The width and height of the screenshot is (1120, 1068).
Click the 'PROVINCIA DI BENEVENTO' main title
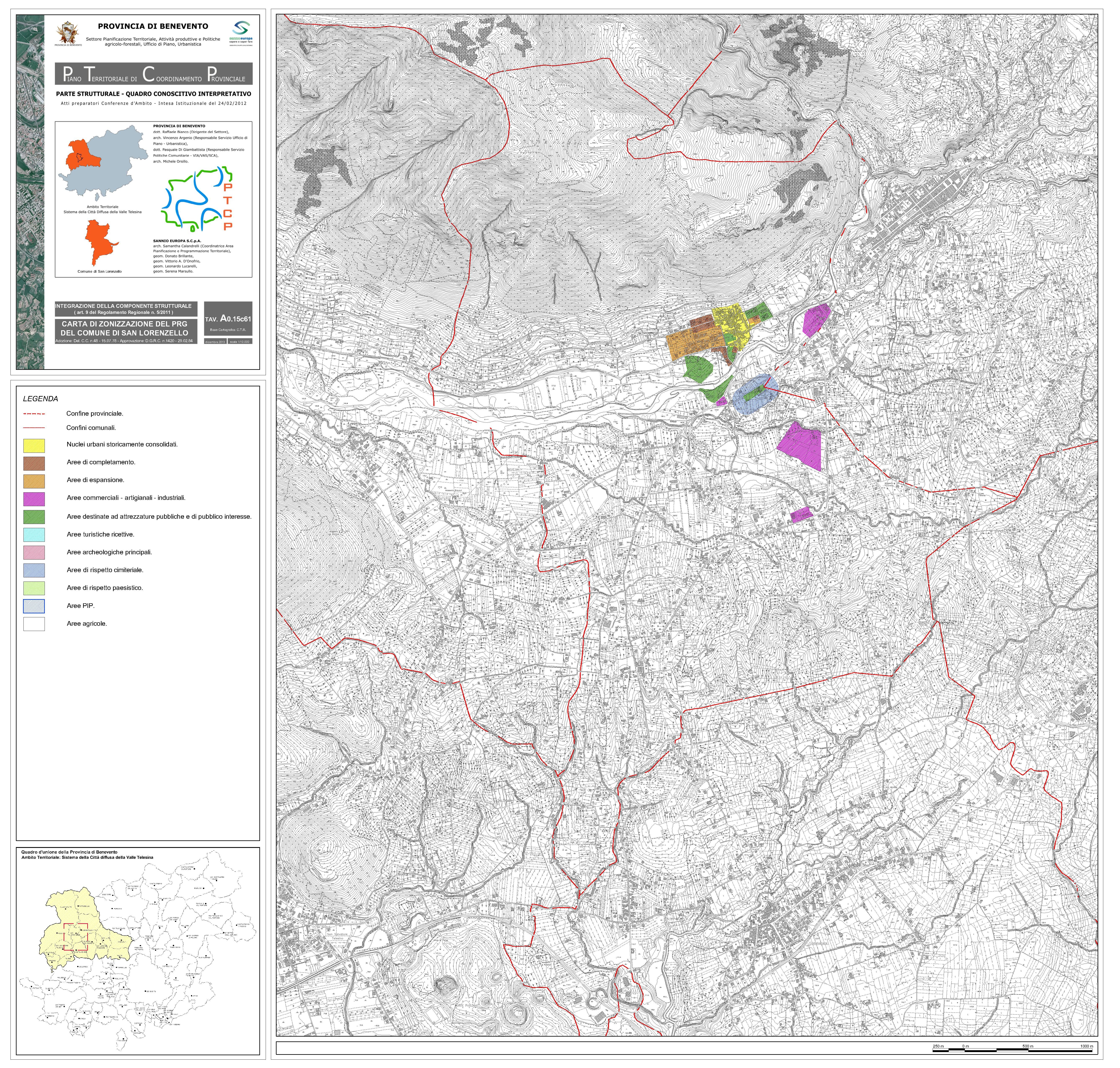pyautogui.click(x=153, y=26)
